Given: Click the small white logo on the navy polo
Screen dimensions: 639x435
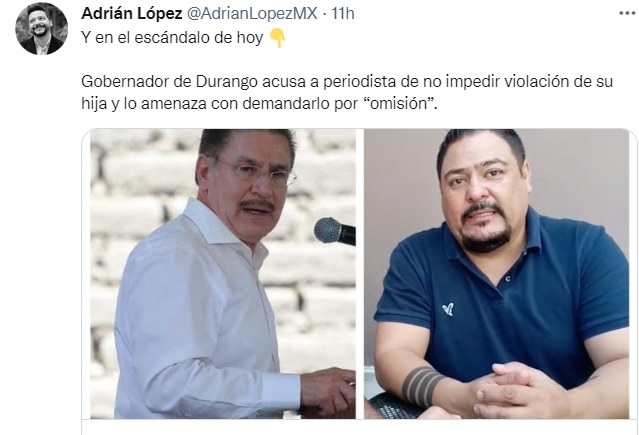Looking at the screenshot, I should click(x=448, y=309).
